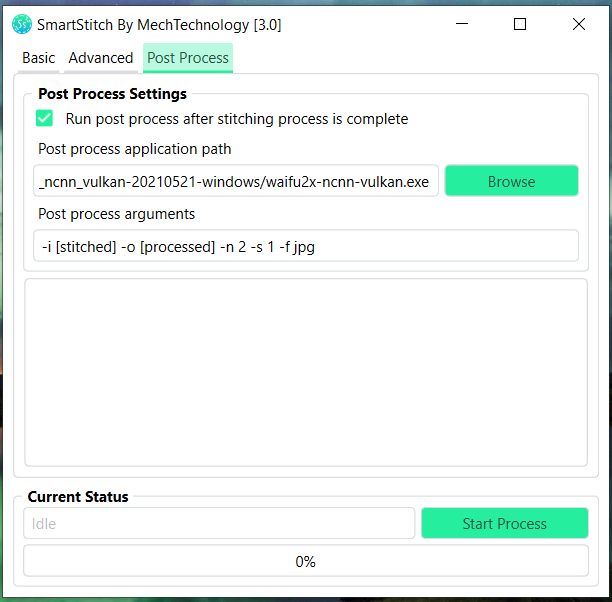Click the 'Run post process after stitching' label
The width and height of the screenshot is (612, 602).
[237, 119]
